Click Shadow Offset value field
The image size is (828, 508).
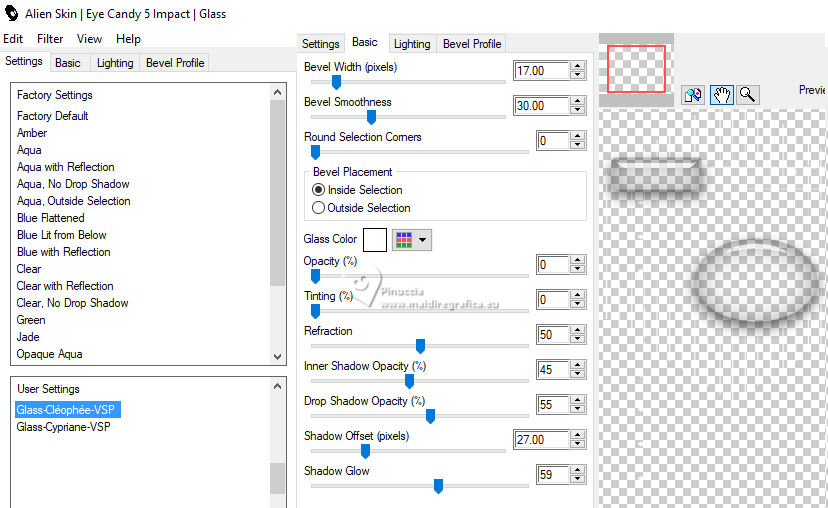(x=541, y=439)
